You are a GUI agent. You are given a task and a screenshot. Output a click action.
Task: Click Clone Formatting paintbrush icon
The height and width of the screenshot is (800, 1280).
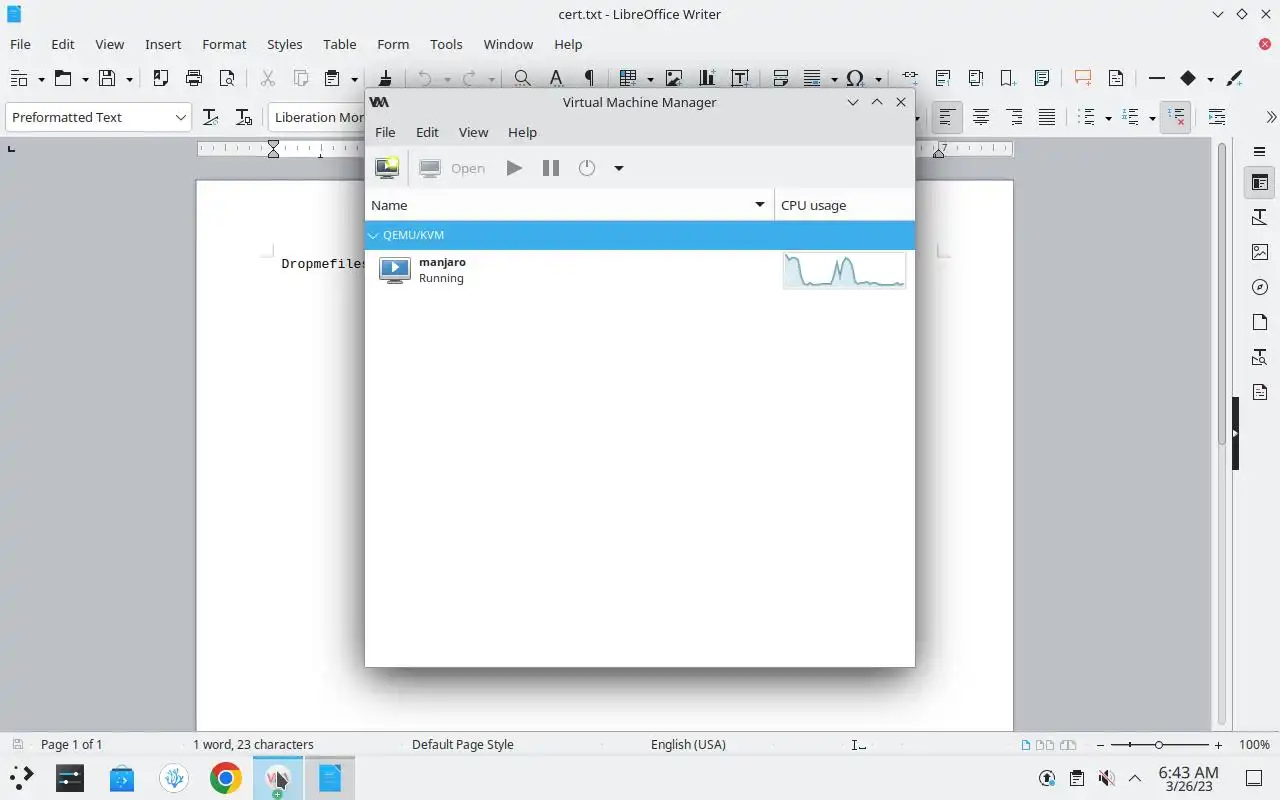click(x=386, y=78)
